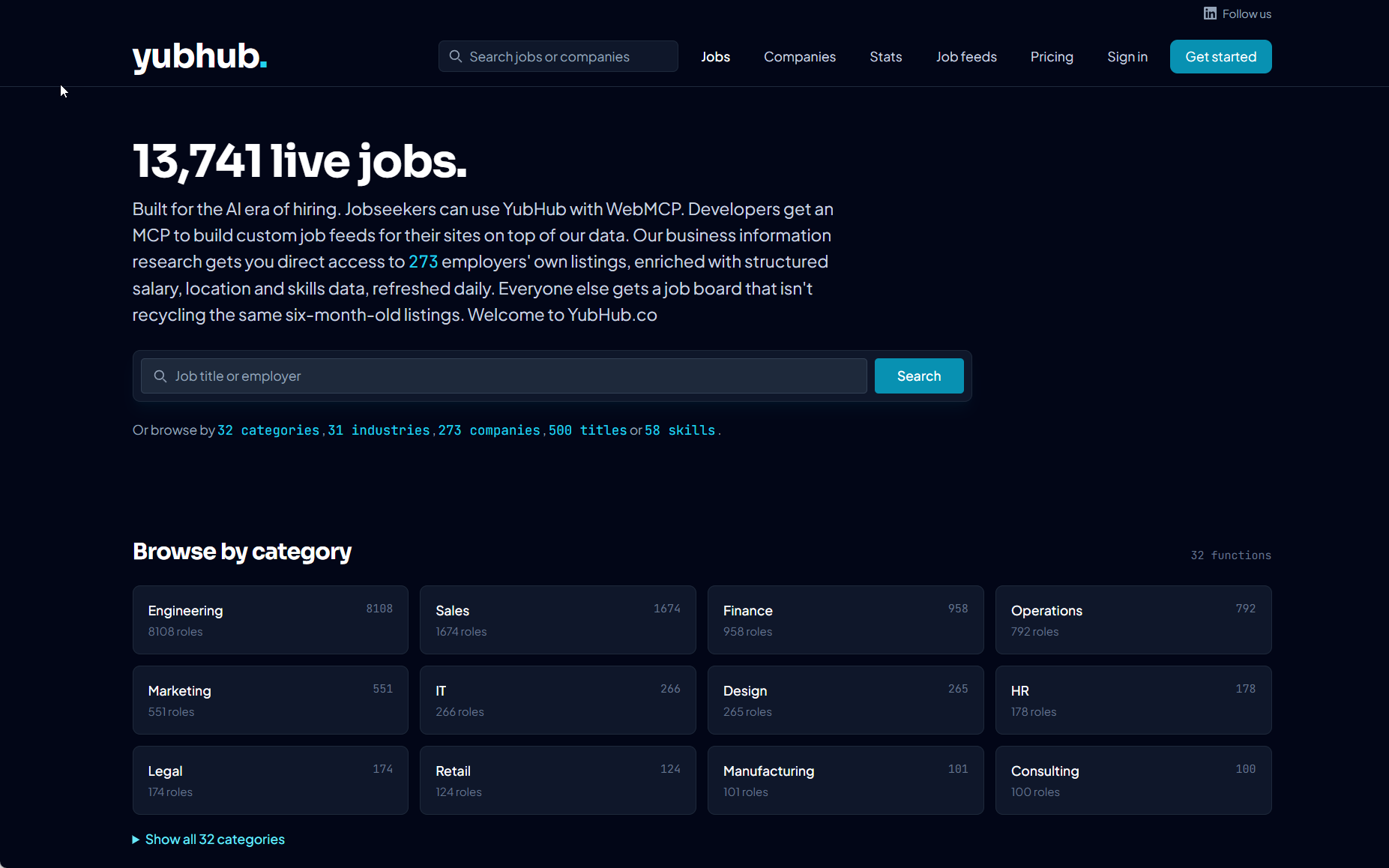Screen dimensions: 1389x868
Task: Click the Sign in link
Action: 1127,56
